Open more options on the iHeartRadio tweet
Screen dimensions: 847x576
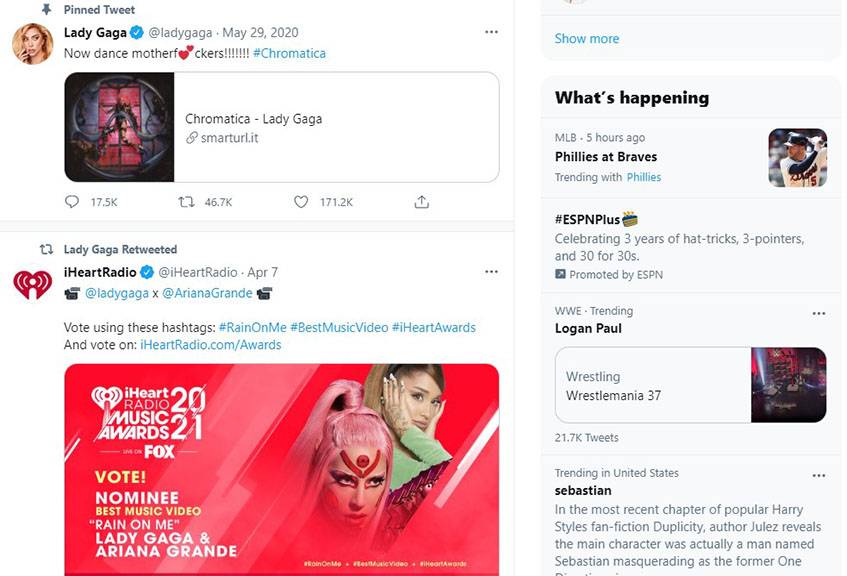[x=491, y=272]
